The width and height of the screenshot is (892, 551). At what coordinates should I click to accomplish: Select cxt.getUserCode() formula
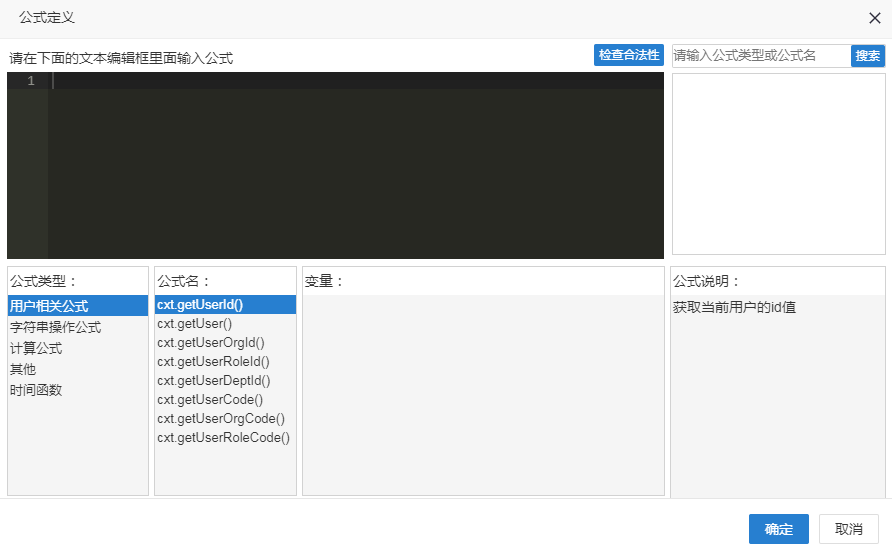coord(210,400)
